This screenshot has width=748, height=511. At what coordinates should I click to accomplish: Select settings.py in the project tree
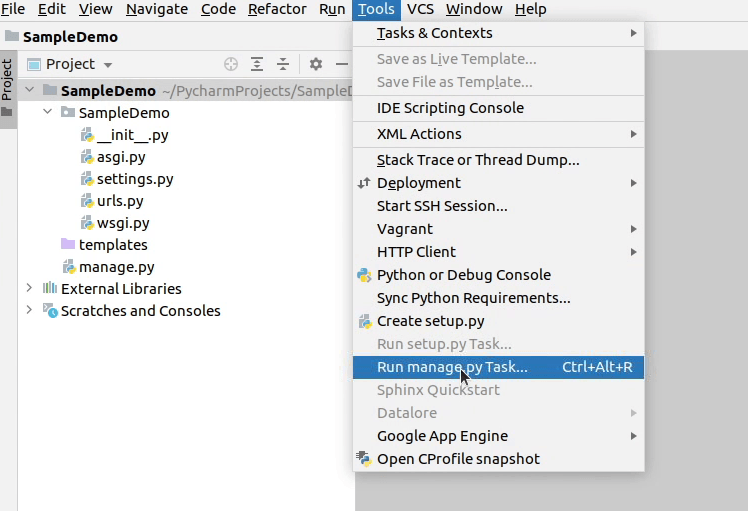tap(134, 179)
